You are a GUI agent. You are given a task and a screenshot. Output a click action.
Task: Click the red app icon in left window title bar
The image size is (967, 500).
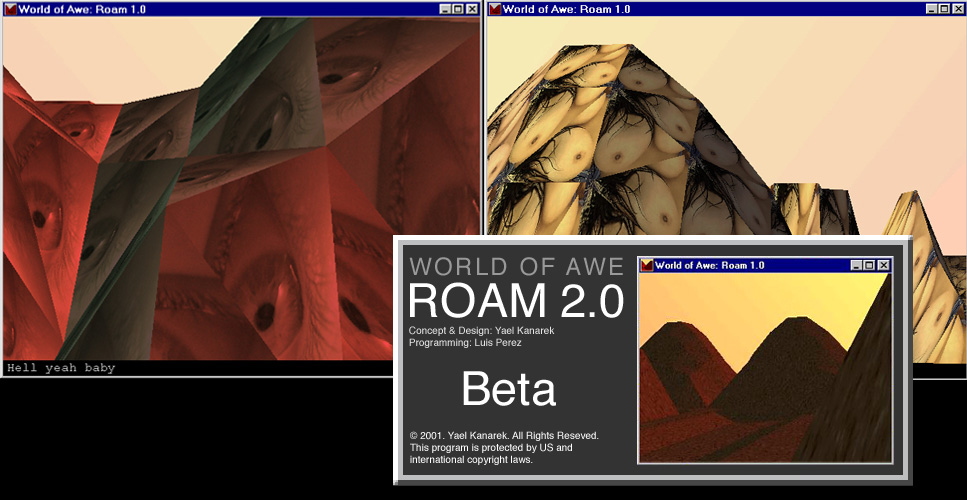pos(11,9)
